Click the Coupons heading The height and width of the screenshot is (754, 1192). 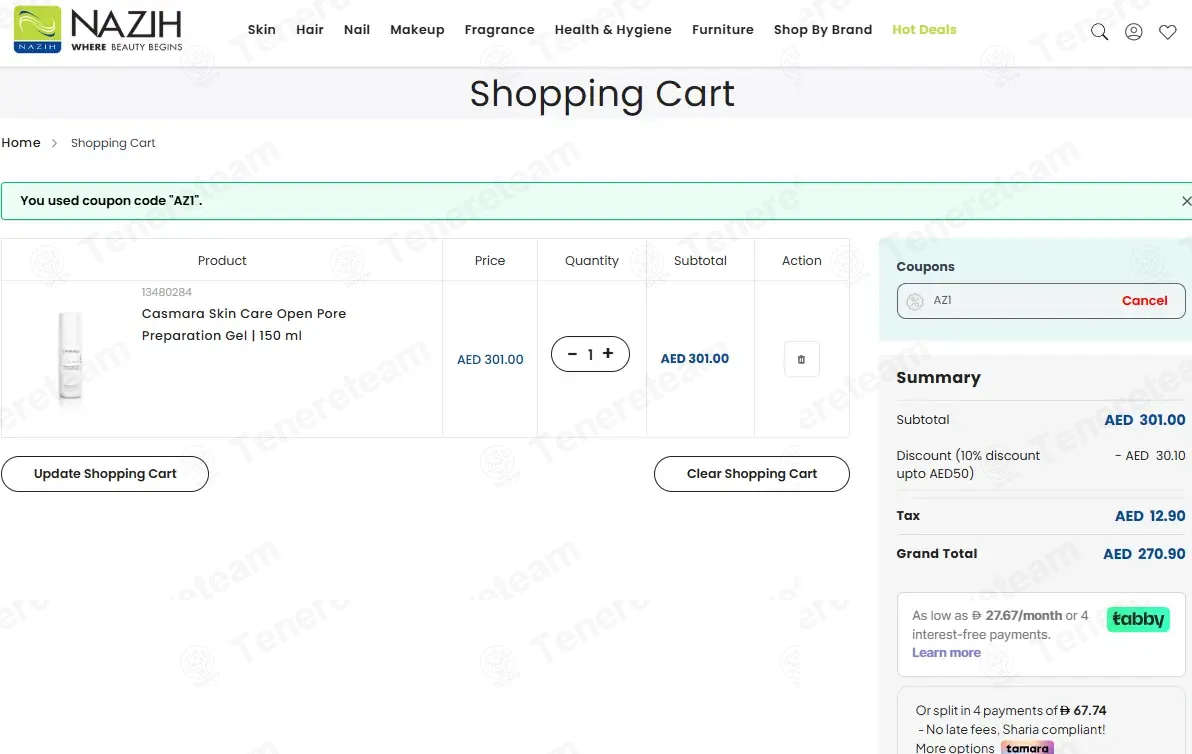pos(925,267)
